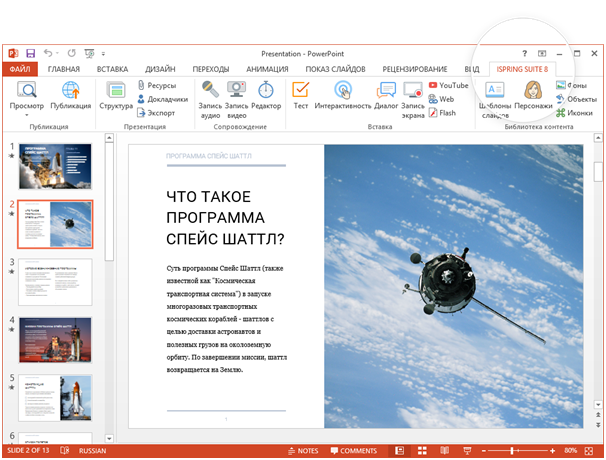Image resolution: width=606 pixels, height=460 pixels.
Task: Expand the Просмотр dropdown arrow
Action: click(27, 115)
